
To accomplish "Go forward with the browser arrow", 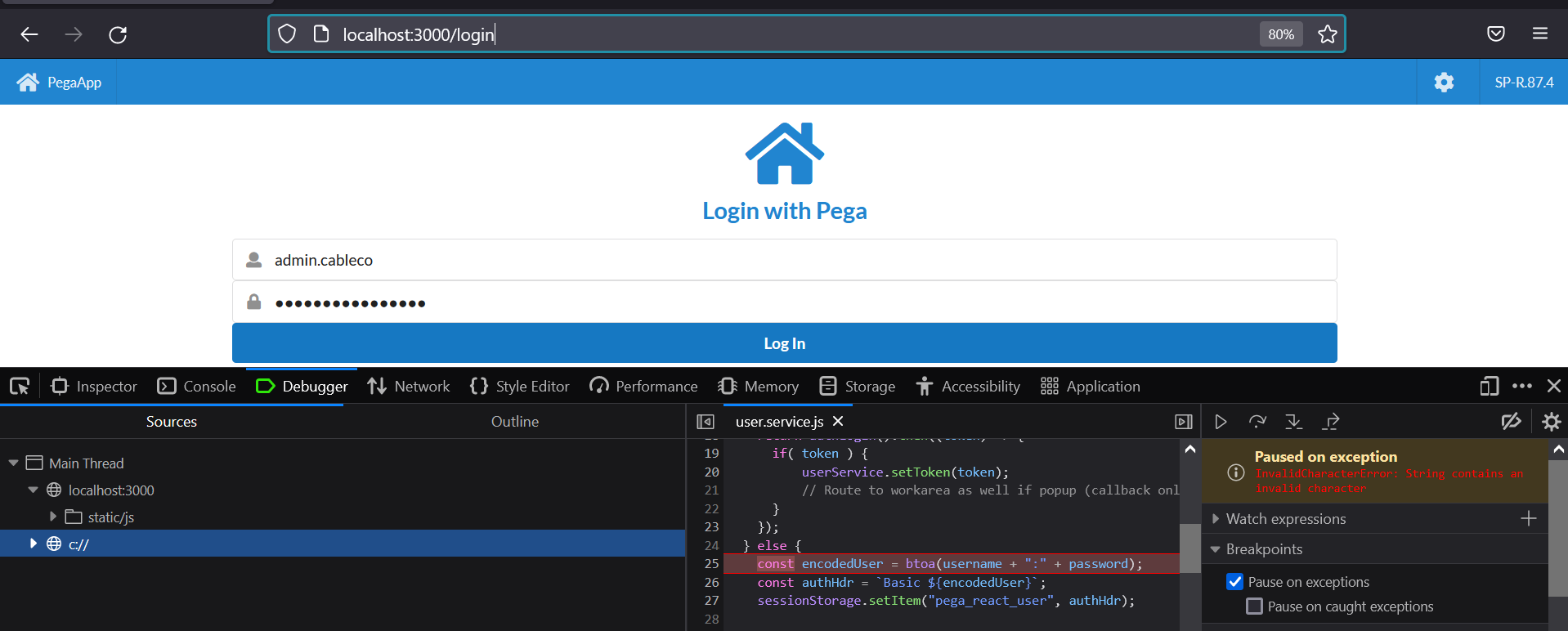I will pyautogui.click(x=74, y=34).
